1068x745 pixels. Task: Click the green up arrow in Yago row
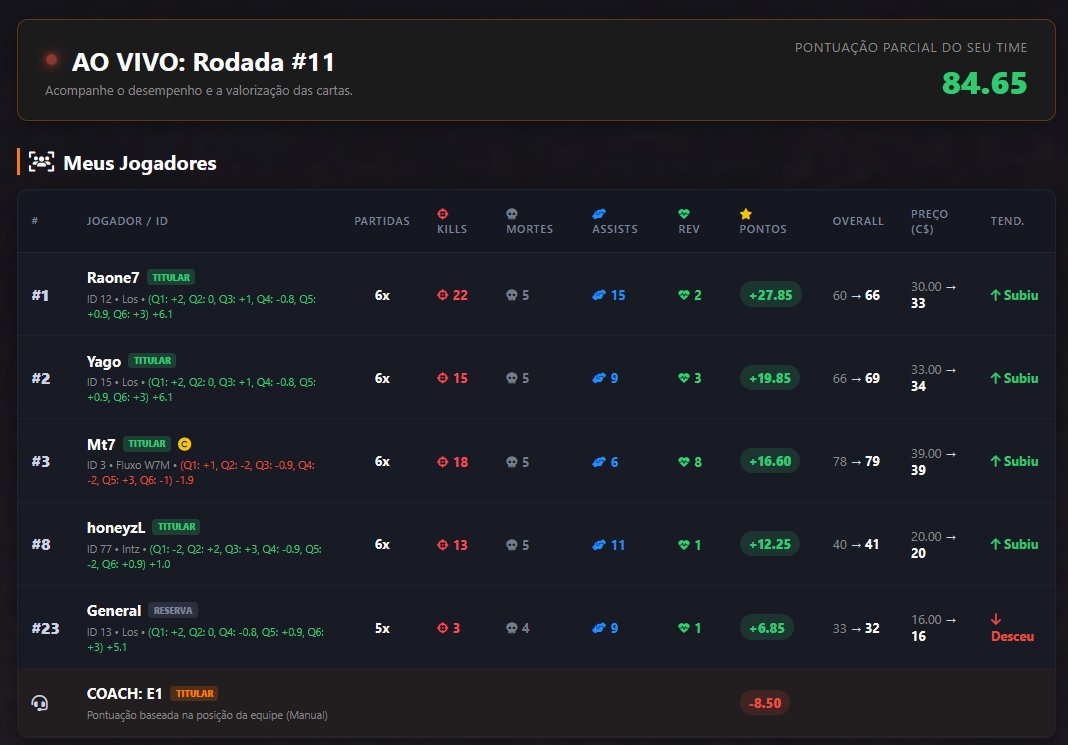[995, 378]
